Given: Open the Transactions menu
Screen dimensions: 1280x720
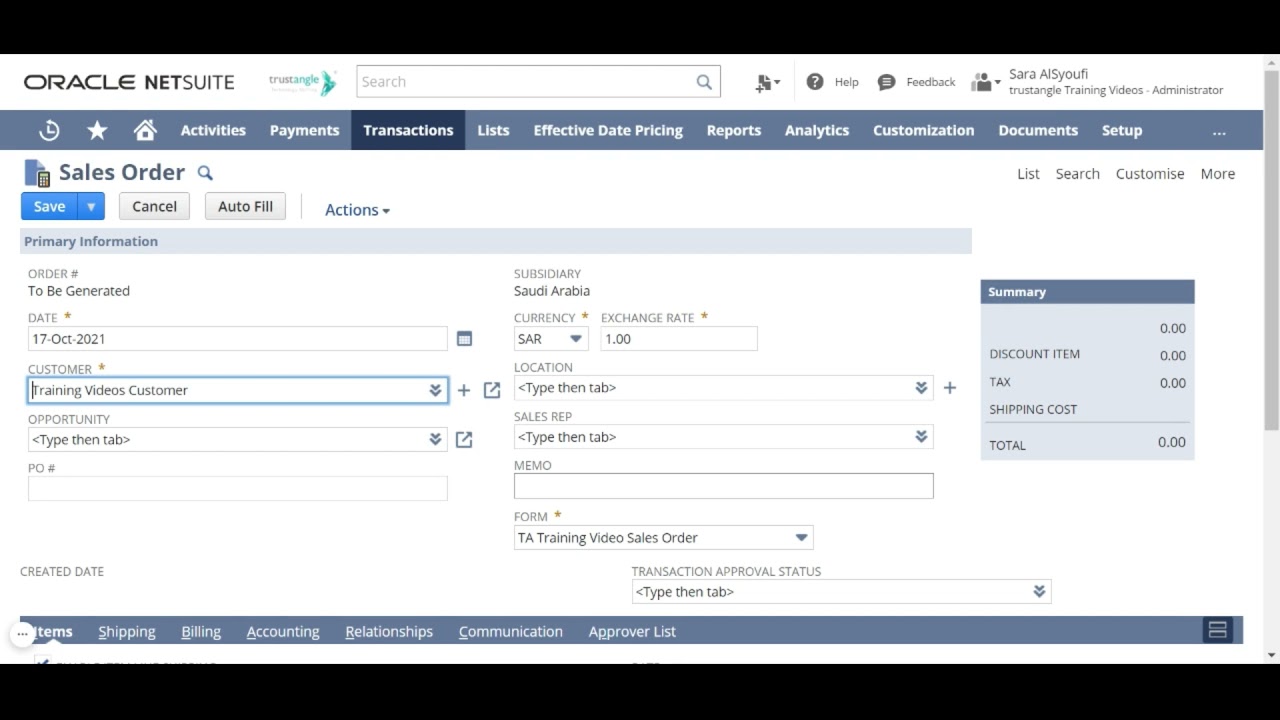Looking at the screenshot, I should click(x=408, y=130).
